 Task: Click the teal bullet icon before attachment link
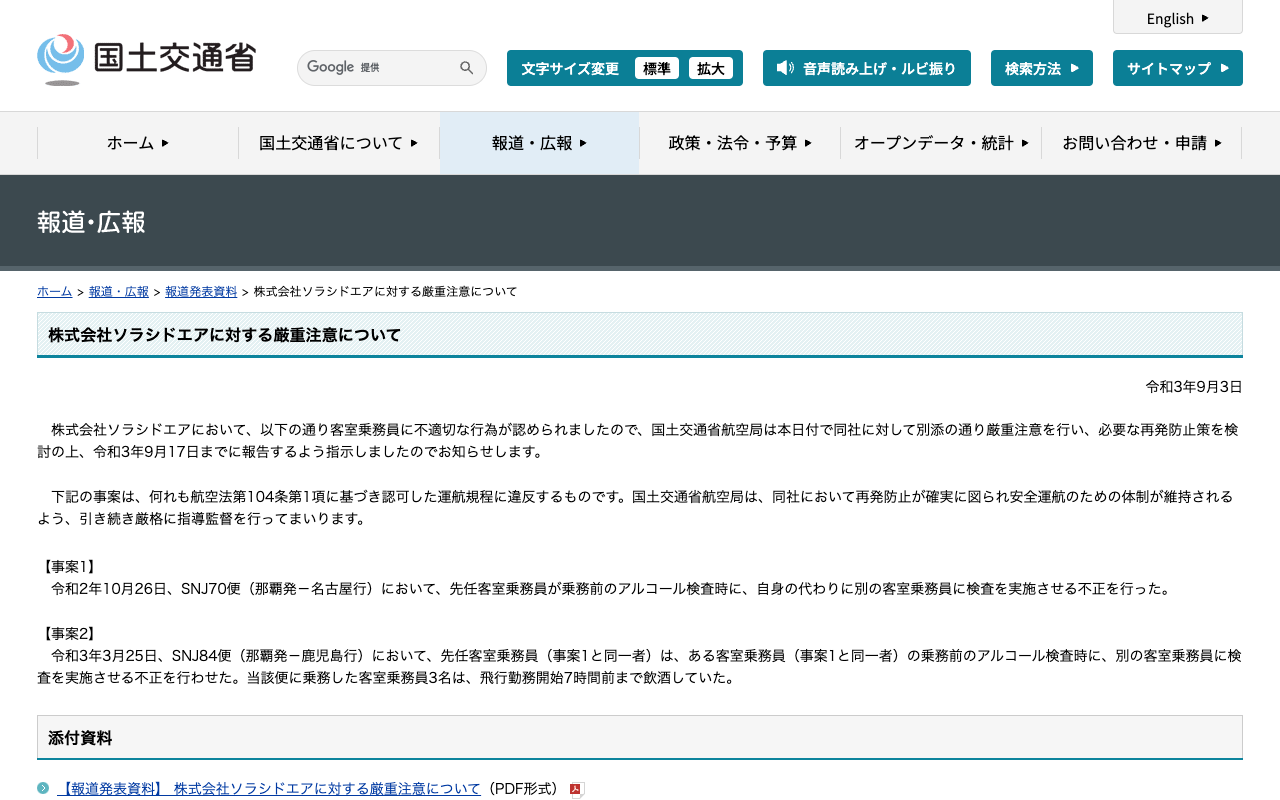tap(43, 788)
